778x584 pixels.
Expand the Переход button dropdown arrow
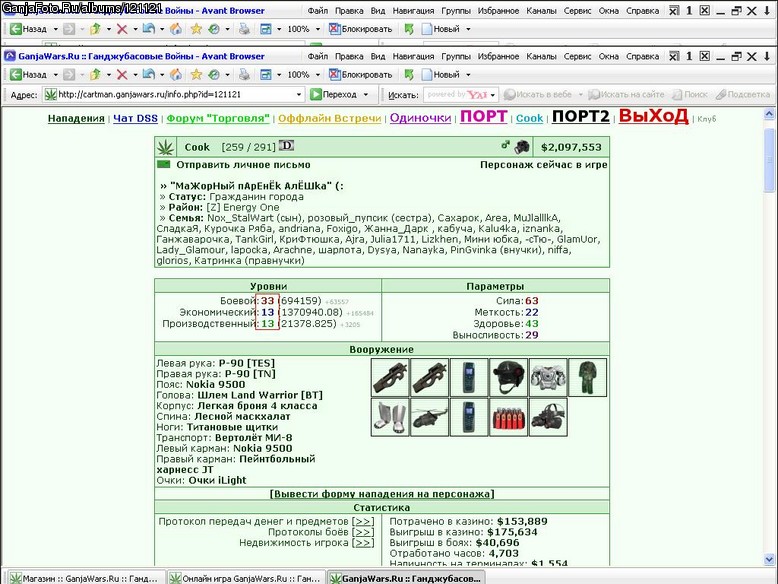pos(366,94)
